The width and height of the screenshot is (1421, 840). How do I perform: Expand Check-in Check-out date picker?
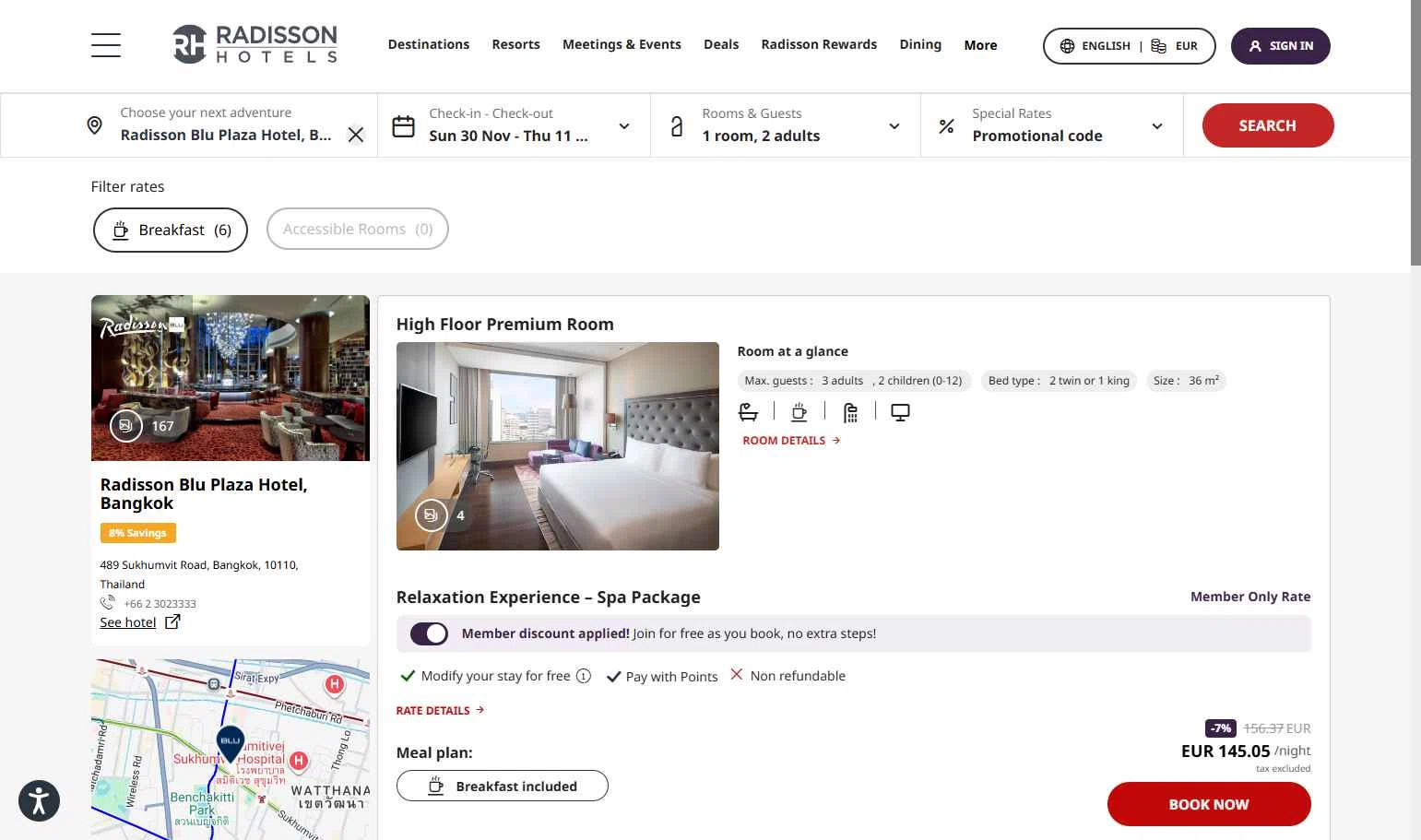pos(624,126)
